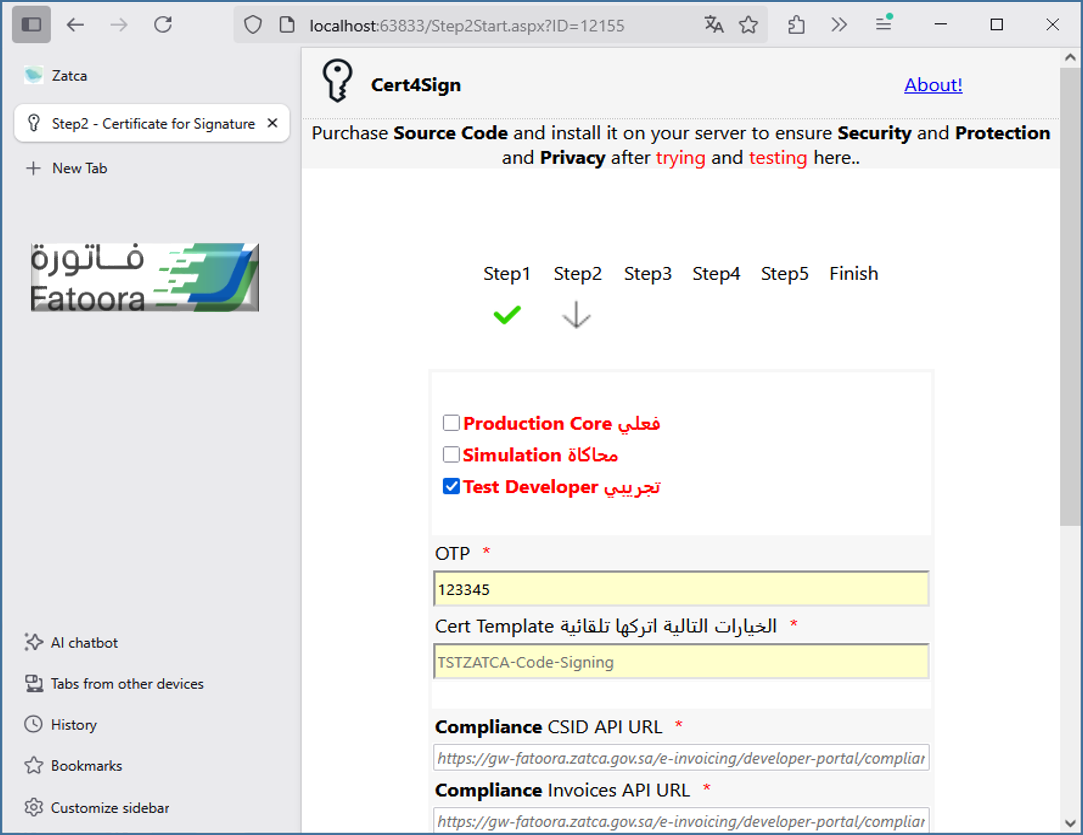Open History from the sidebar

(x=73, y=724)
